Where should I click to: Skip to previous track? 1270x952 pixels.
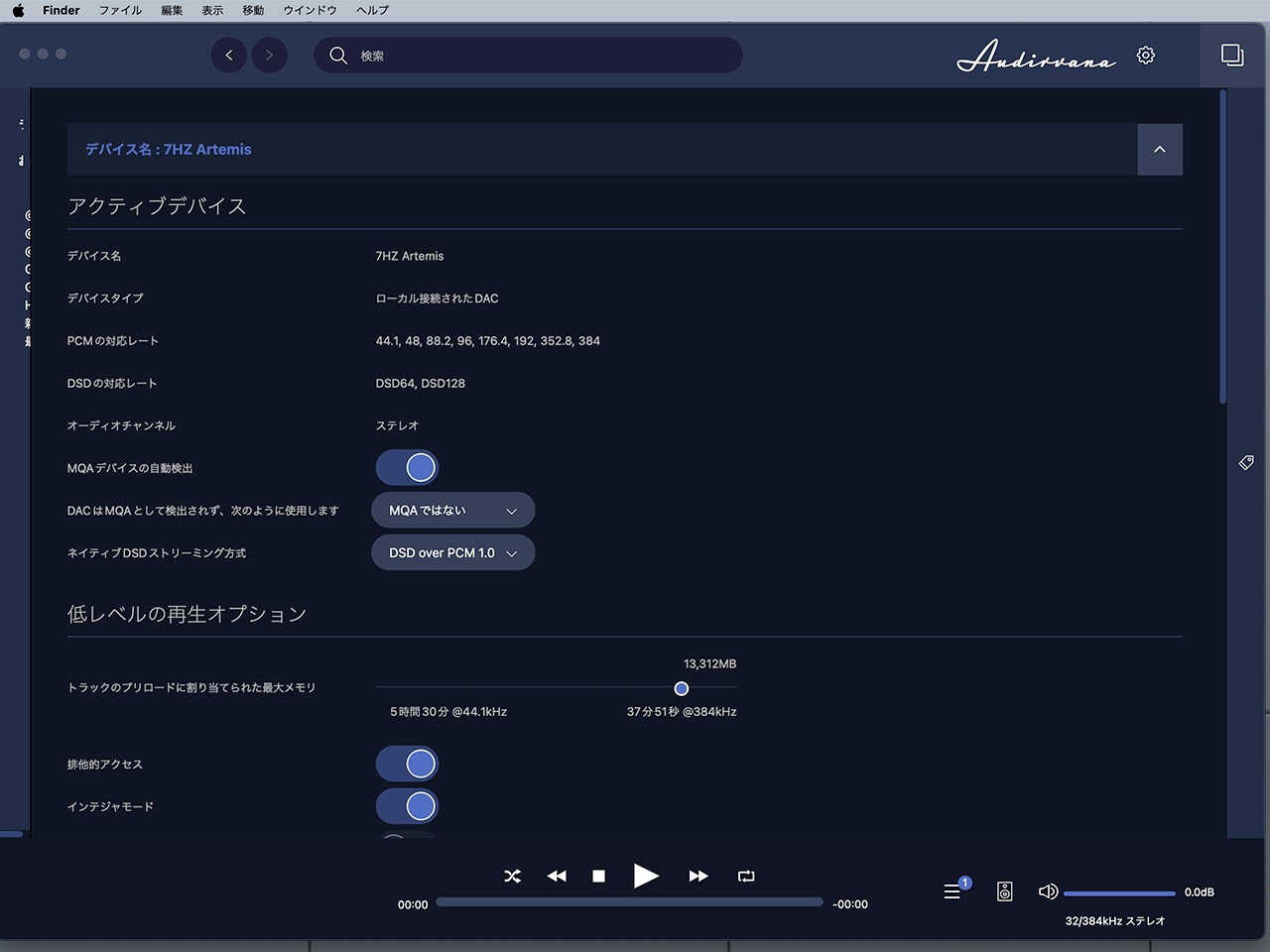557,876
